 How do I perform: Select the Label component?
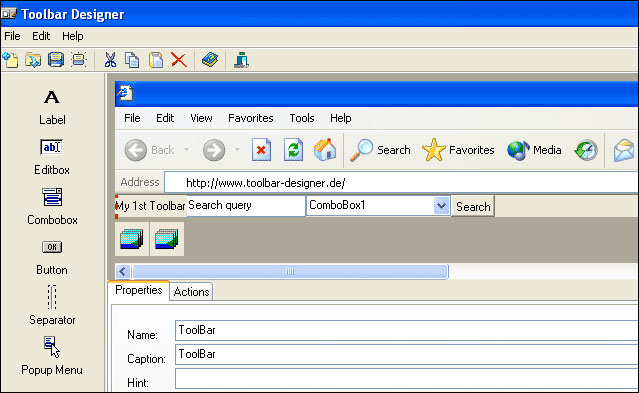click(x=52, y=108)
